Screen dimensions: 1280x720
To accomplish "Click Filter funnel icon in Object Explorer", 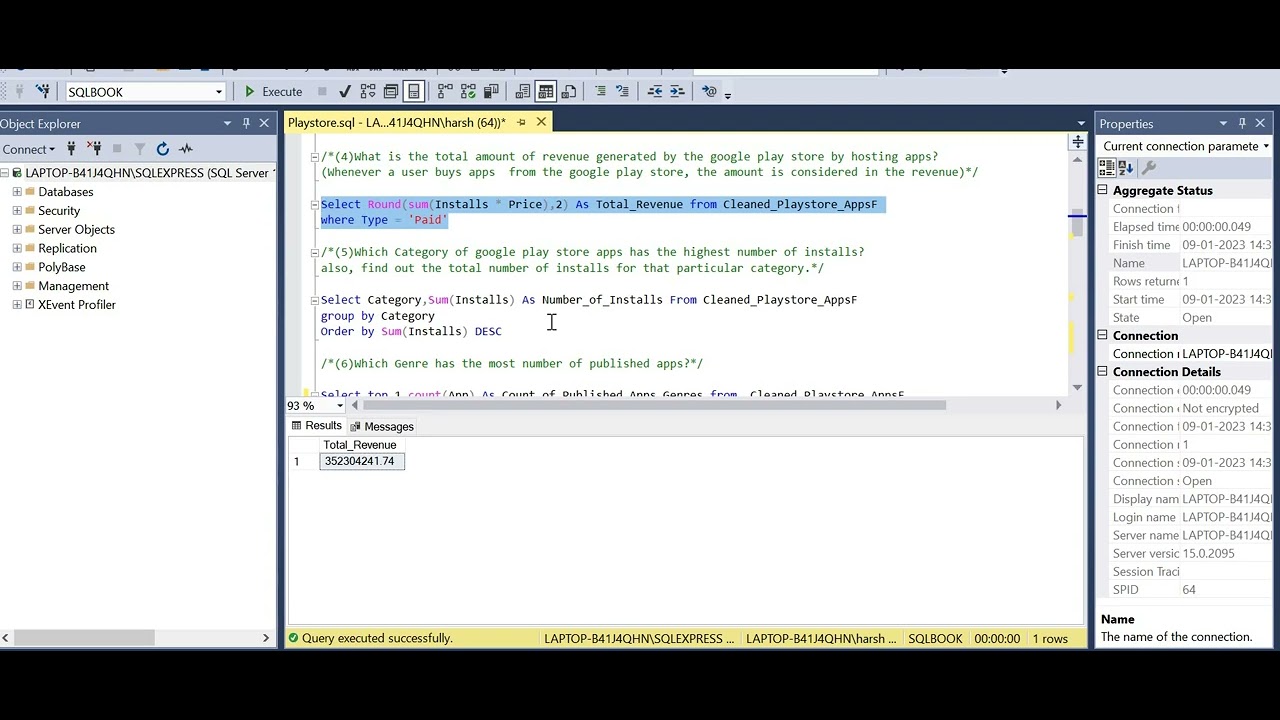I will click(139, 149).
